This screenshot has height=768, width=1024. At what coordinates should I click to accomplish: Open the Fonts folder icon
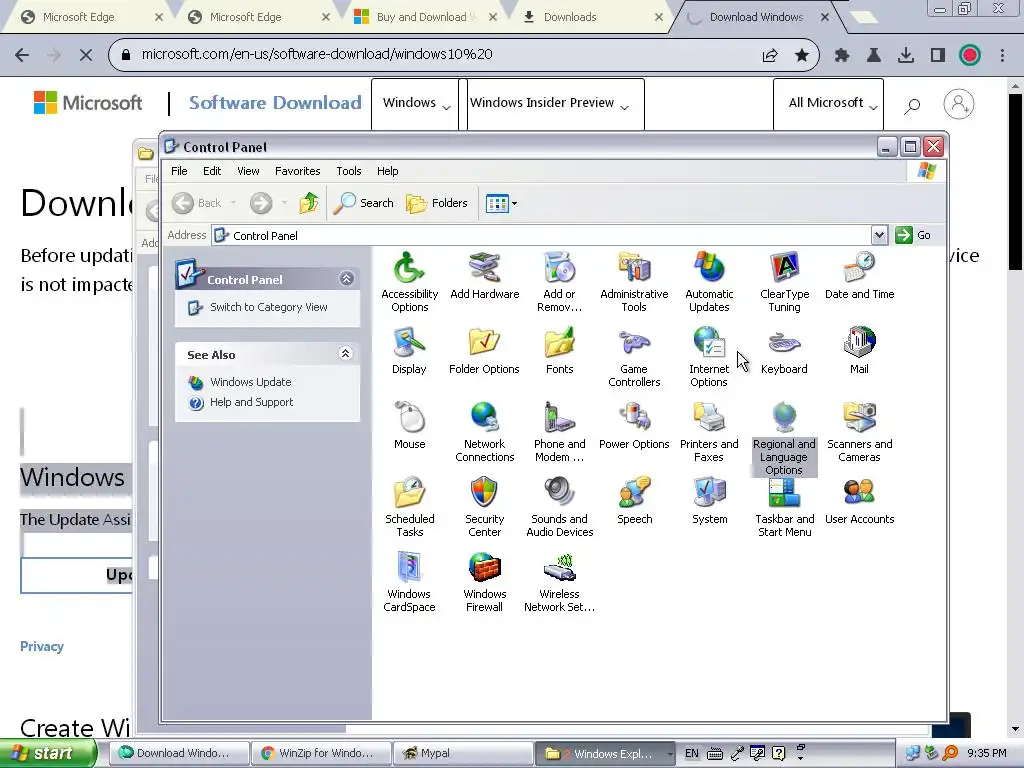click(x=560, y=351)
